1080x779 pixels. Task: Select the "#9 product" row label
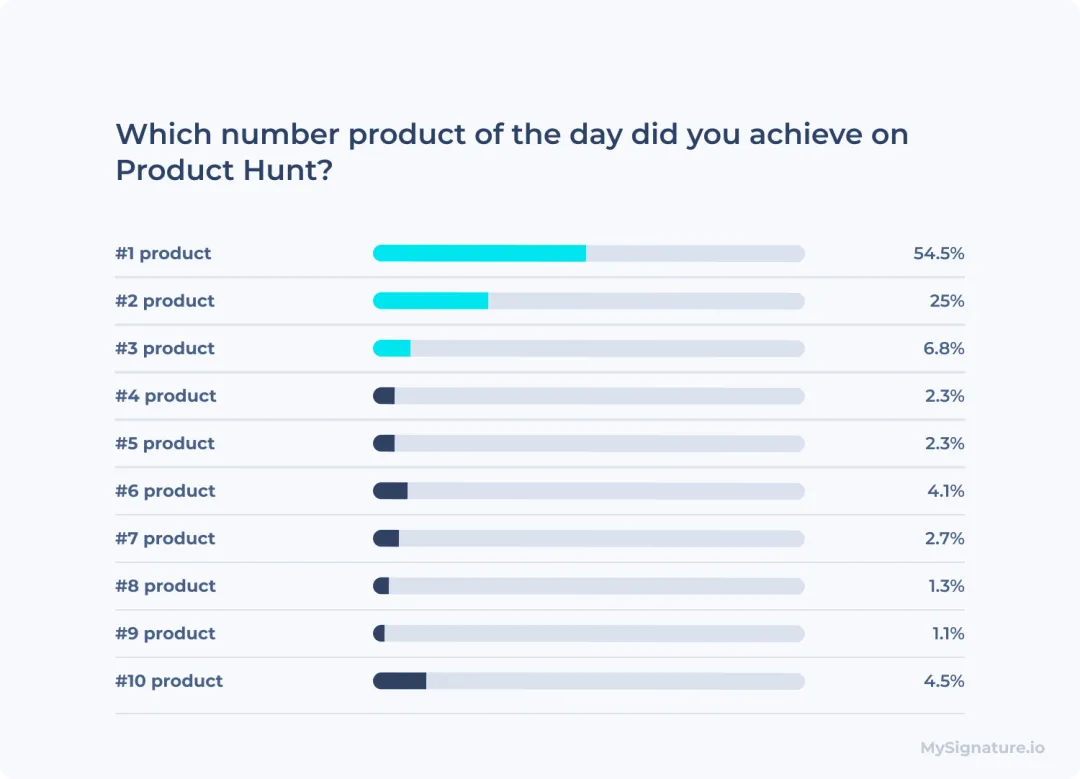click(x=165, y=634)
